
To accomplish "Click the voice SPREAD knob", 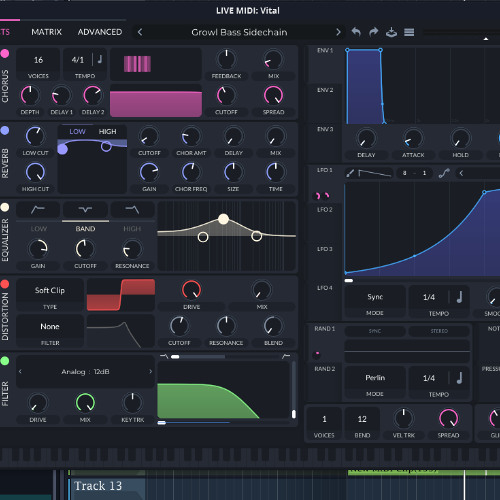I will 448,418.
